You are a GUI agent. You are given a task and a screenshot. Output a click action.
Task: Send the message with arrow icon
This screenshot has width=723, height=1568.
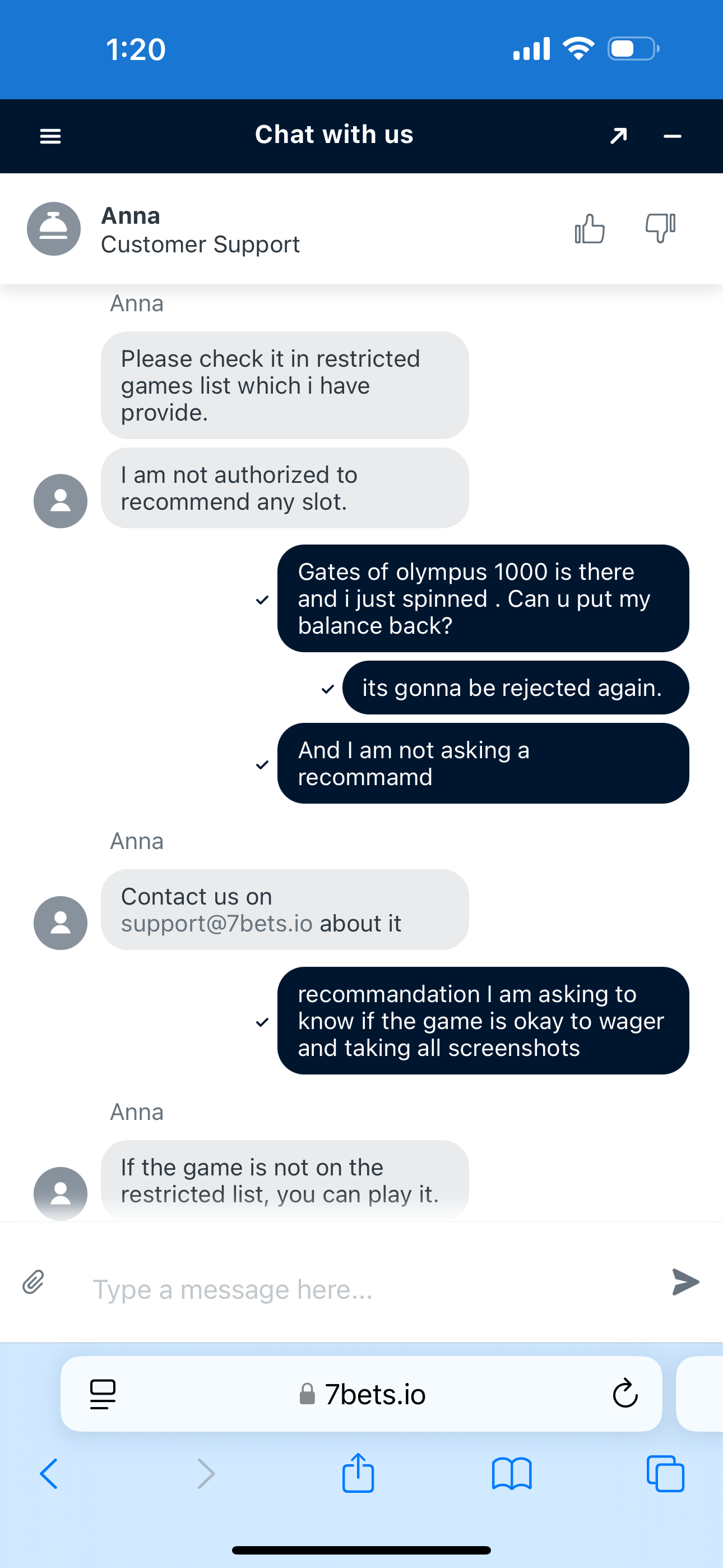(685, 1281)
